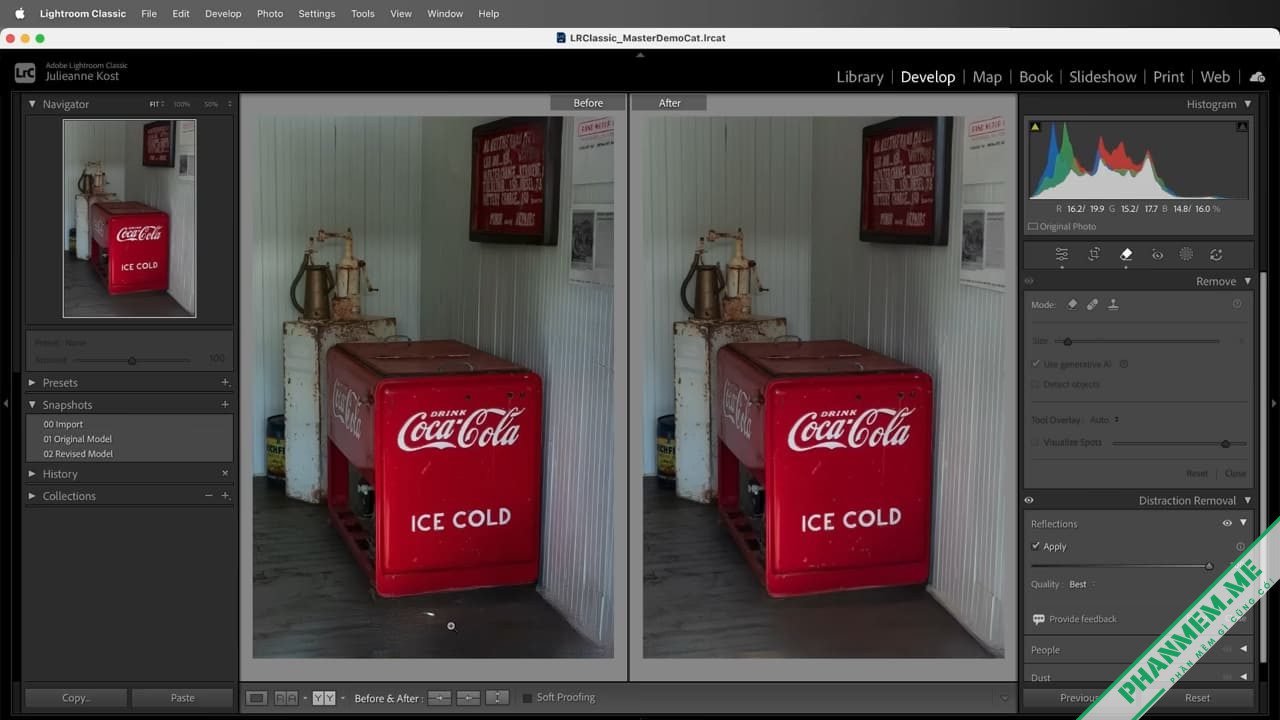Click the Copy... button

pyautogui.click(x=76, y=698)
